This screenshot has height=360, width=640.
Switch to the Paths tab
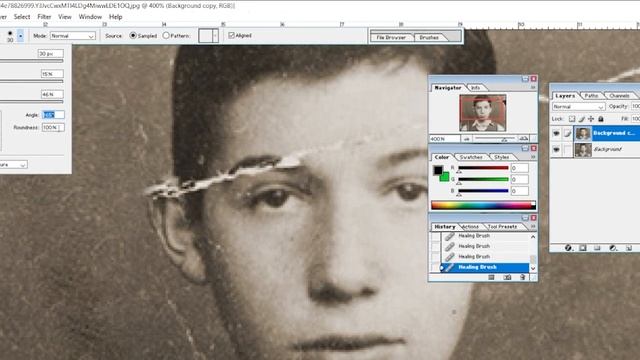tap(591, 96)
